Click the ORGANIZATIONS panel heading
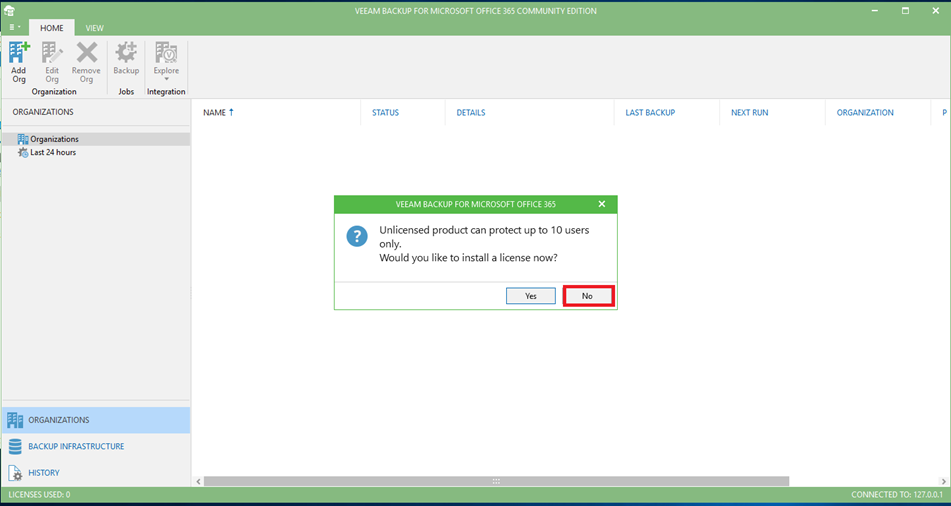This screenshot has width=951, height=506. click(43, 112)
